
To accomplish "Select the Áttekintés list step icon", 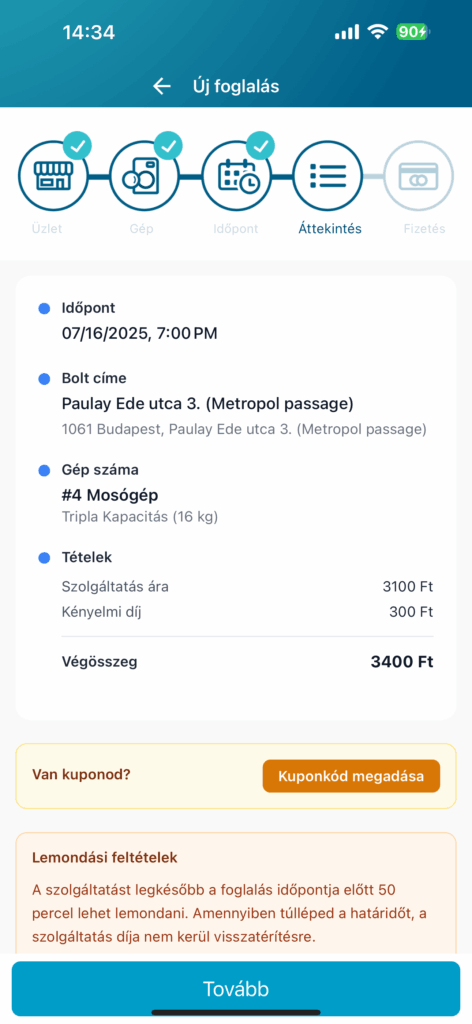I will (x=327, y=176).
